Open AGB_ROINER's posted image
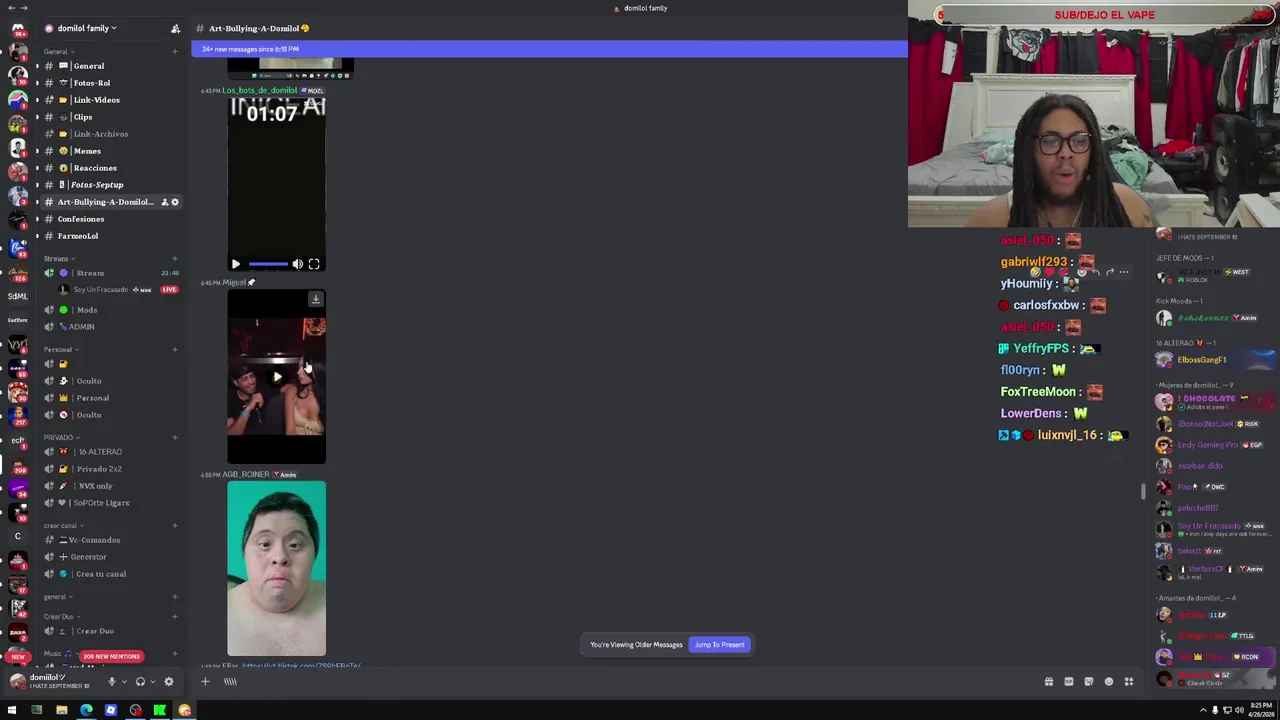This screenshot has width=1280, height=720. (276, 568)
